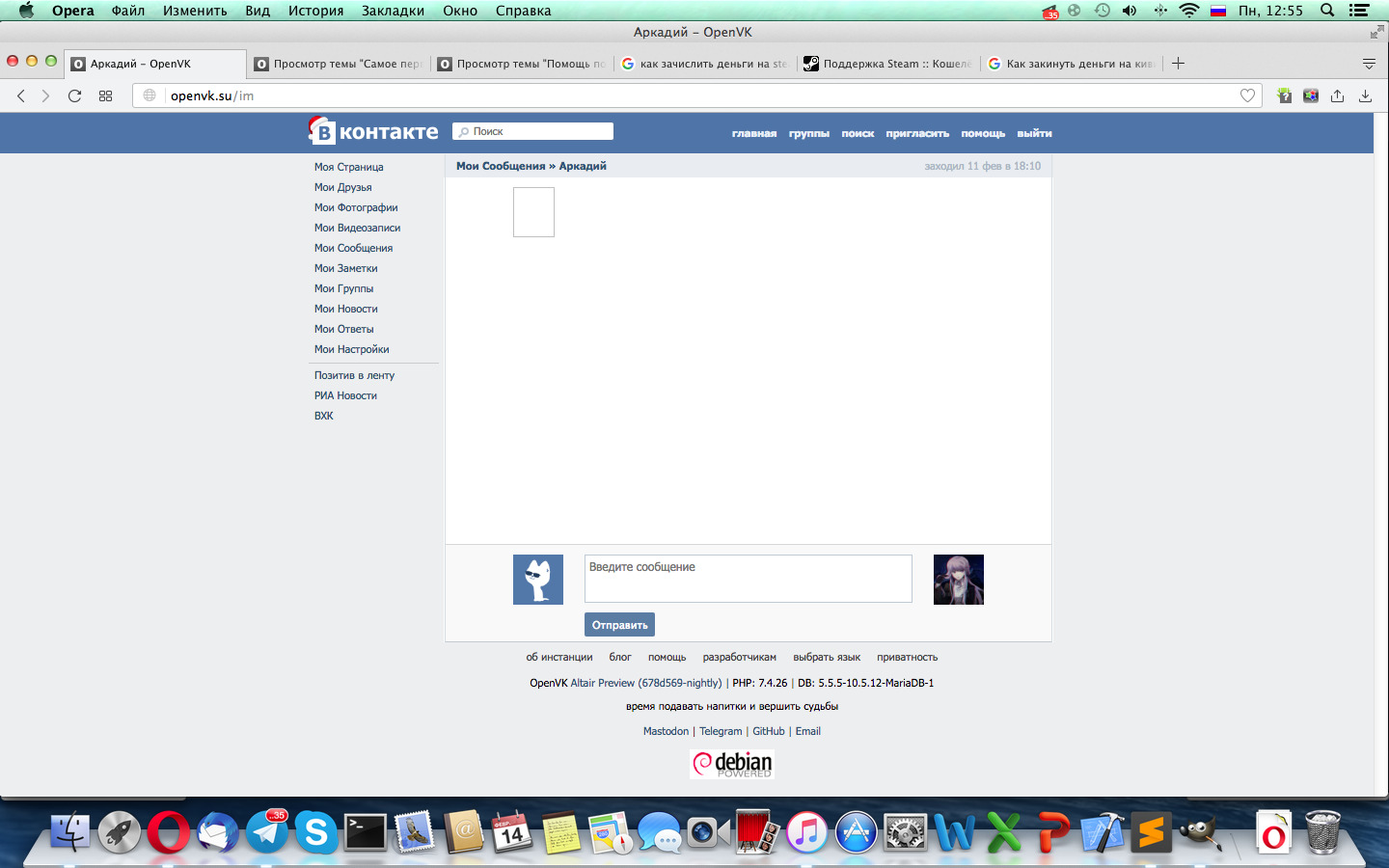Click the colorful star extension icon
Screen dimensions: 1389x868
coord(1310,95)
